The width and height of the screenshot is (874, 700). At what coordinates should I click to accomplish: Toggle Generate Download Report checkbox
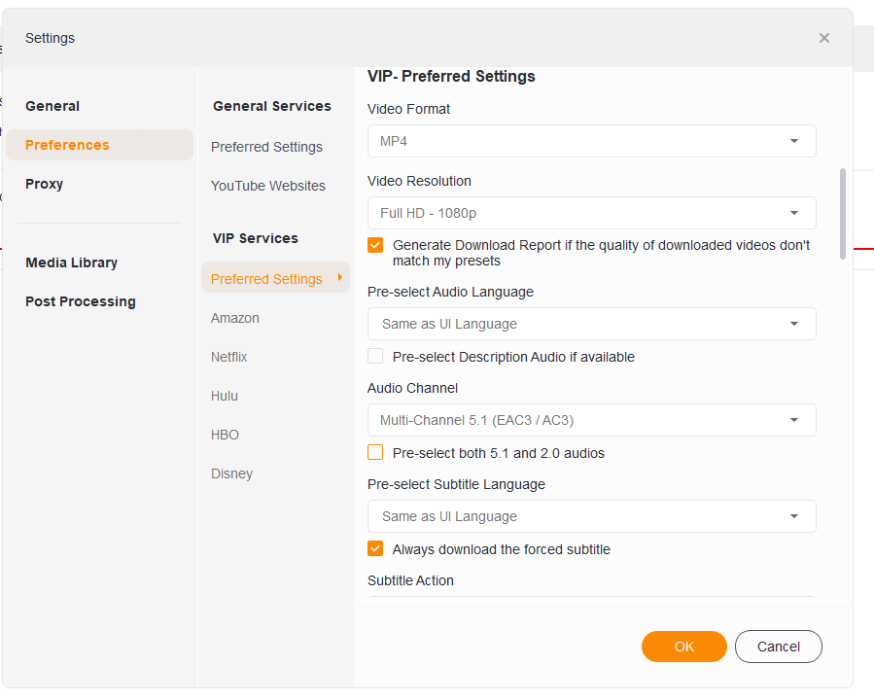(375, 245)
